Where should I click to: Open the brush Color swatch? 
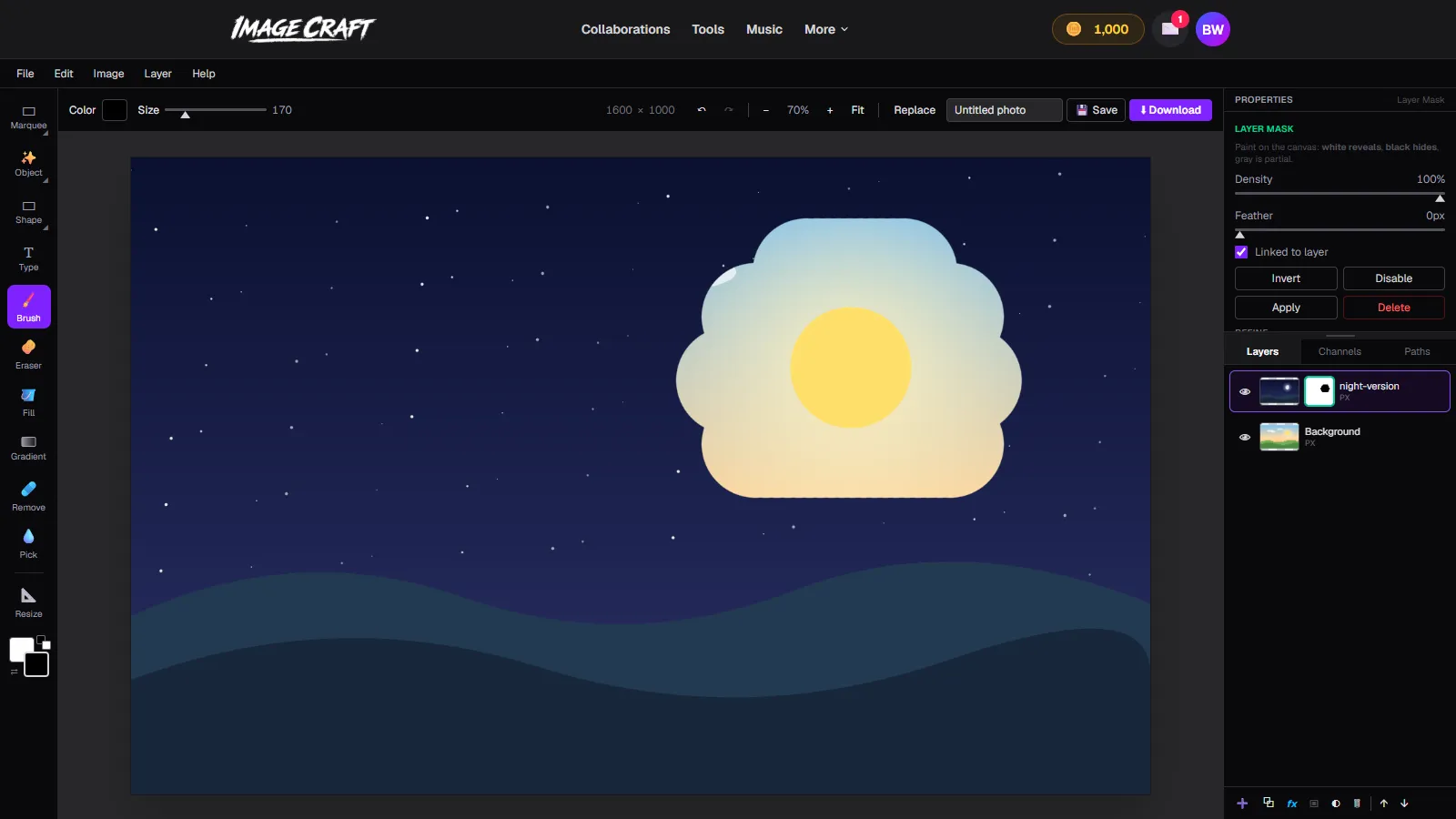(x=115, y=110)
